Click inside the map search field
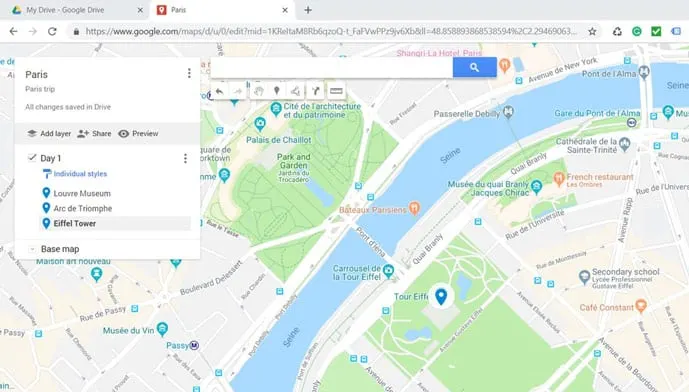 (332, 67)
